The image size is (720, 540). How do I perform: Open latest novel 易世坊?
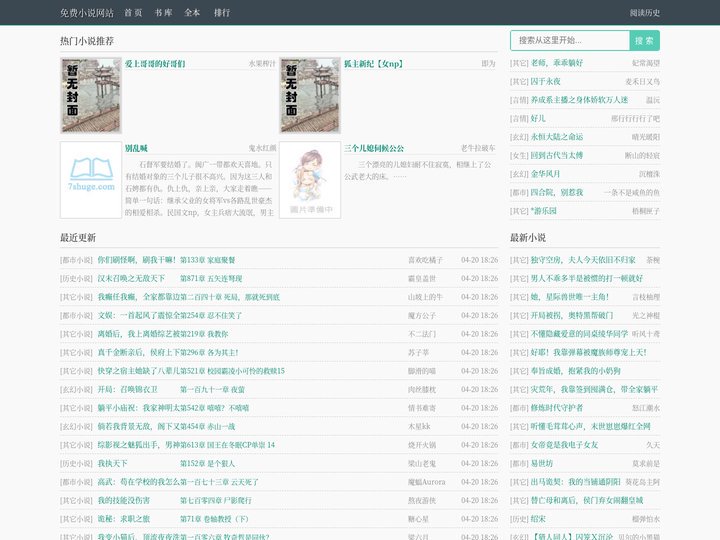pos(542,463)
